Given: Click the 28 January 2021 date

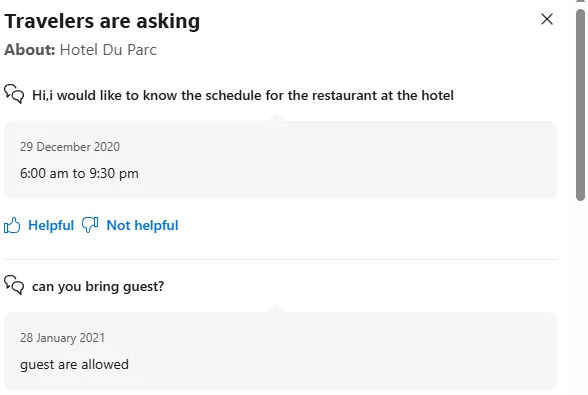Looking at the screenshot, I should [x=62, y=338].
